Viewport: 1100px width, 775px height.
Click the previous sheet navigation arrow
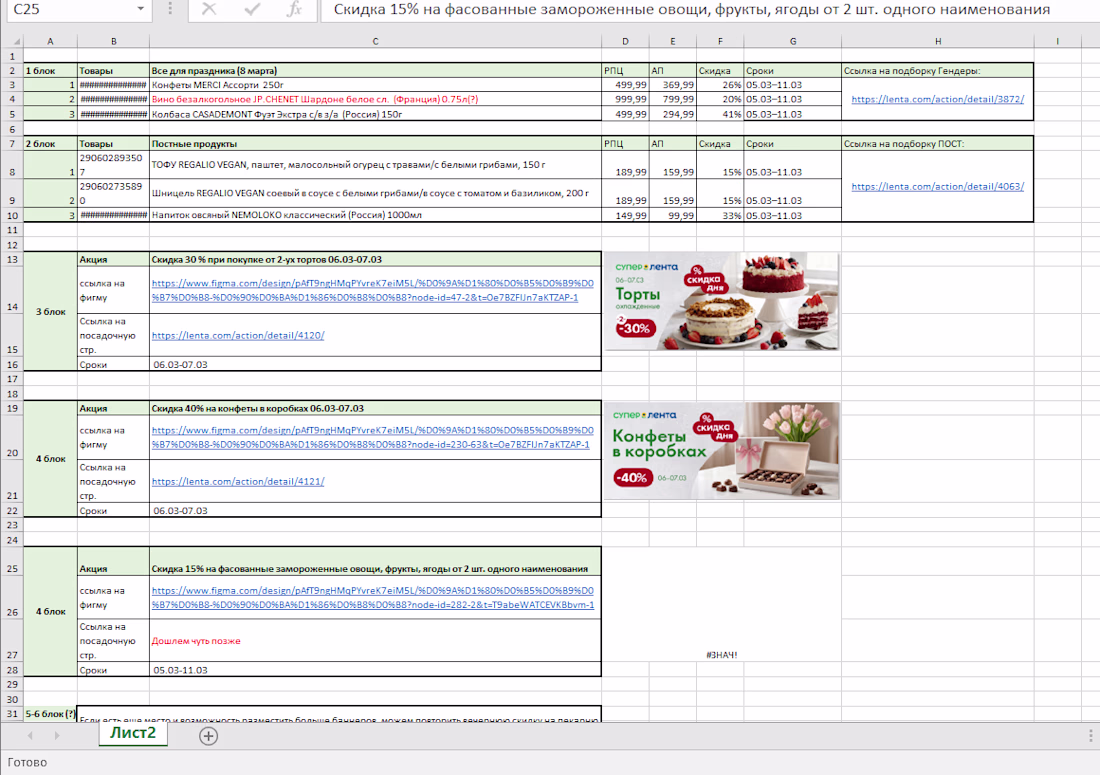30,736
